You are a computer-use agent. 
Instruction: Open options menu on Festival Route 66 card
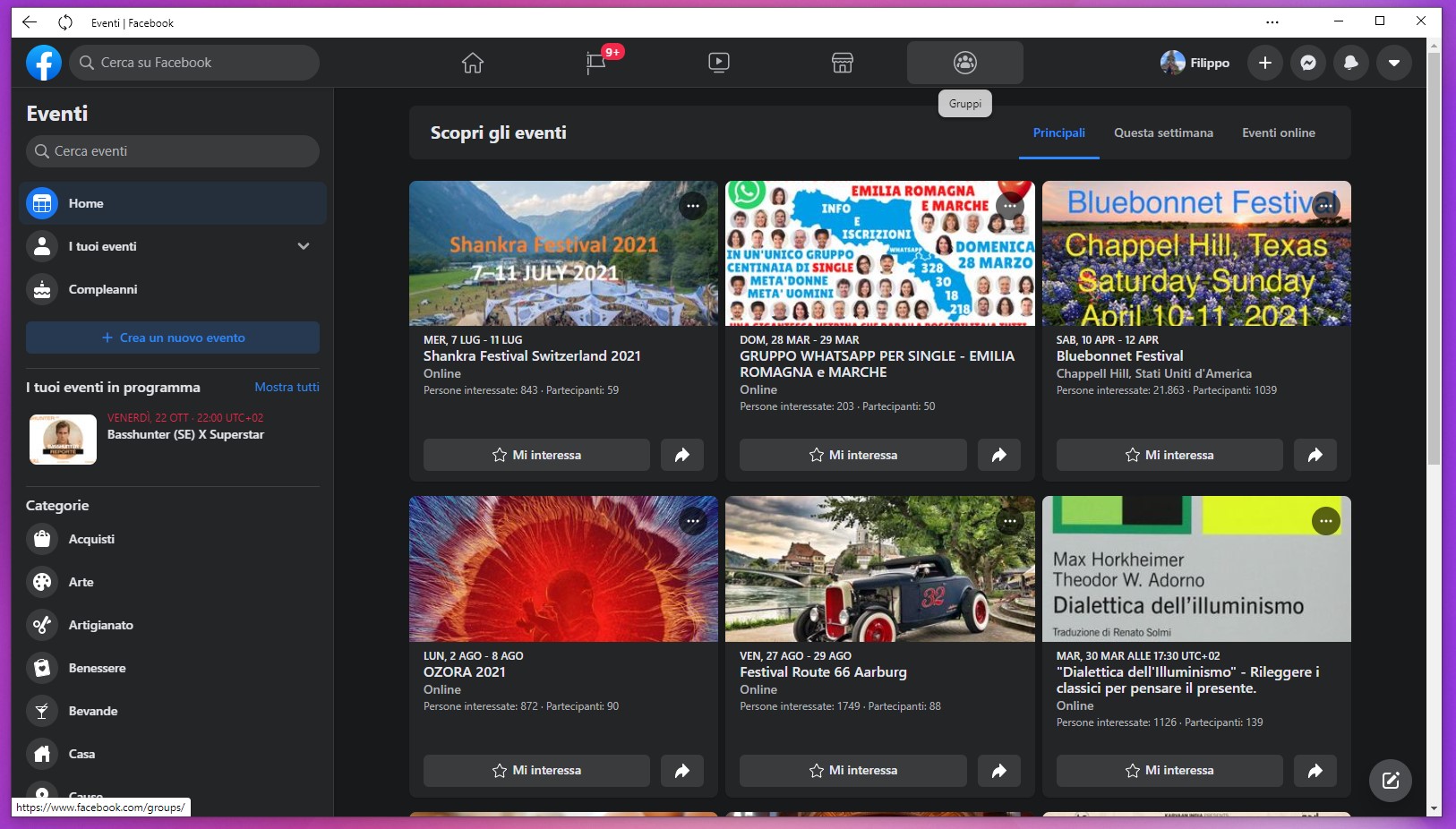click(x=1010, y=521)
